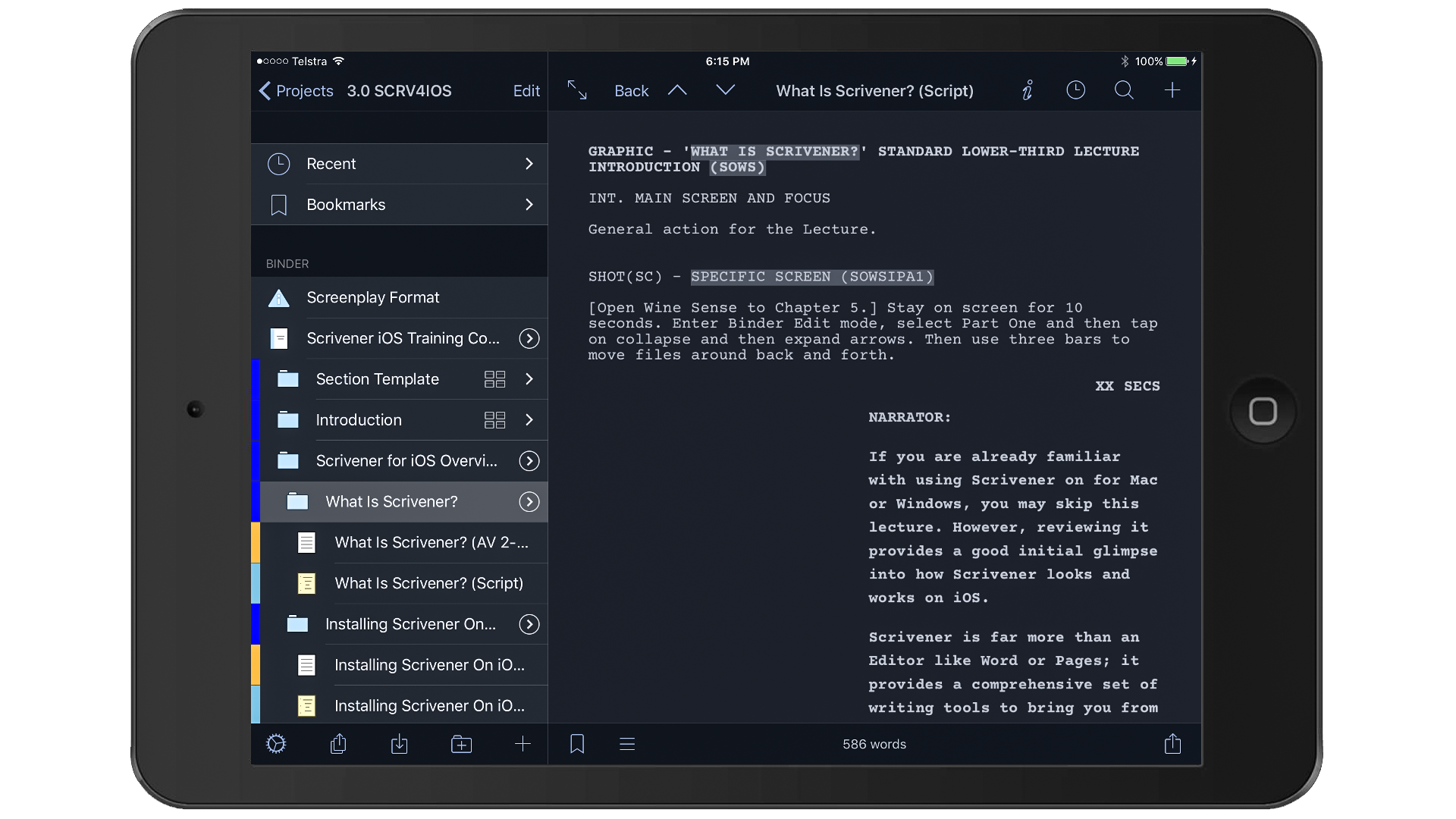Image resolution: width=1456 pixels, height=819 pixels.
Task: Tap the orange label on What Is Scrivener? (AV 2-...
Action: (256, 542)
